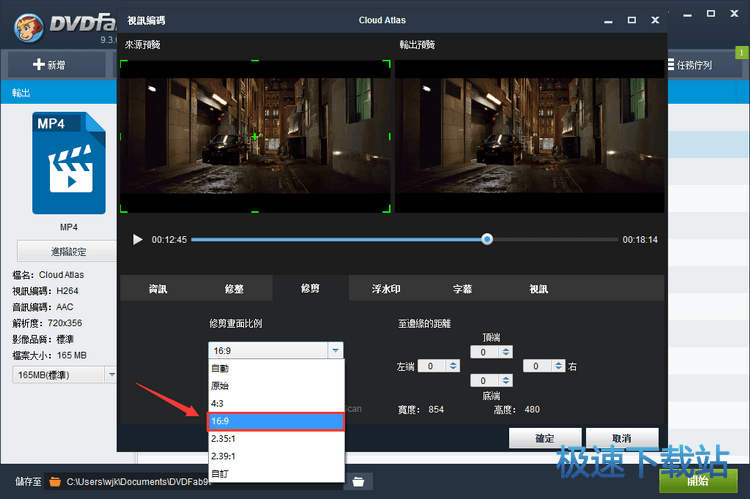Select 2.39:1 aspect ratio option
The image size is (750, 499).
(276, 456)
